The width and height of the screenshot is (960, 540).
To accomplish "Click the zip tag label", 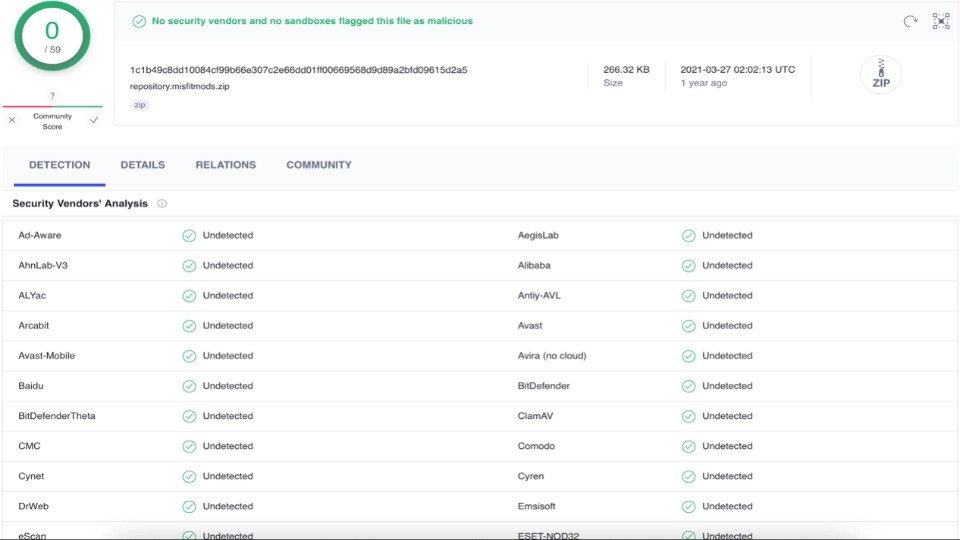I will pos(140,105).
